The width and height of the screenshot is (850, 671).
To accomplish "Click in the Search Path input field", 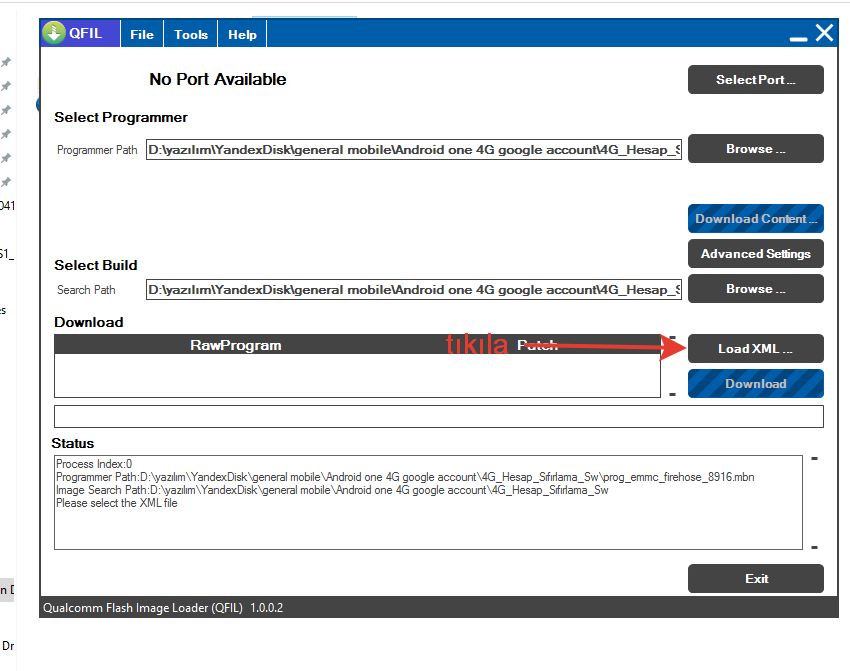I will point(414,290).
